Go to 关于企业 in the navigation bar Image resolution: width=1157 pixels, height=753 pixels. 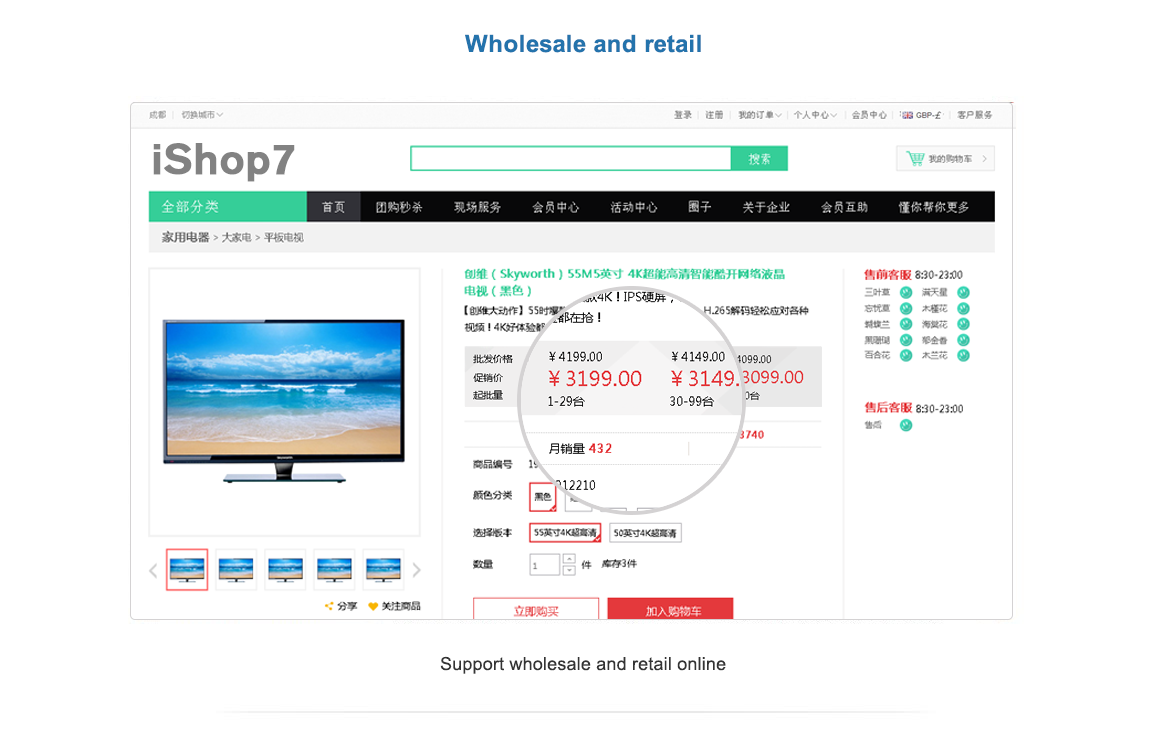point(766,207)
